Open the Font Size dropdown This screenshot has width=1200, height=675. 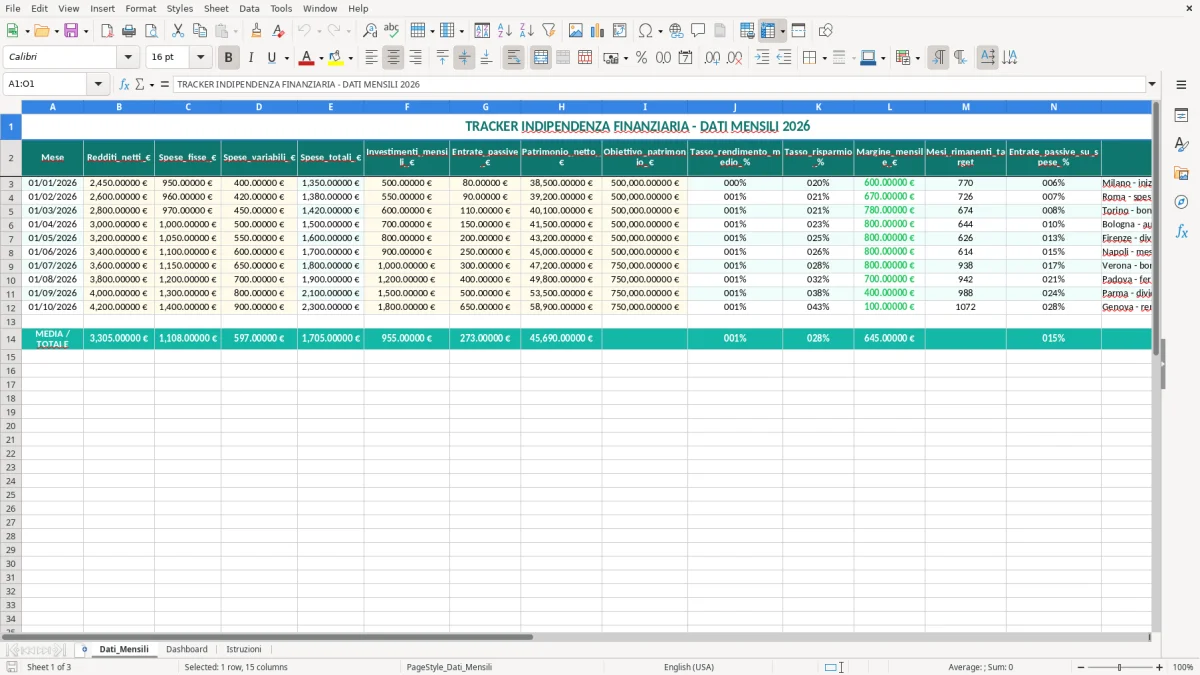click(201, 58)
